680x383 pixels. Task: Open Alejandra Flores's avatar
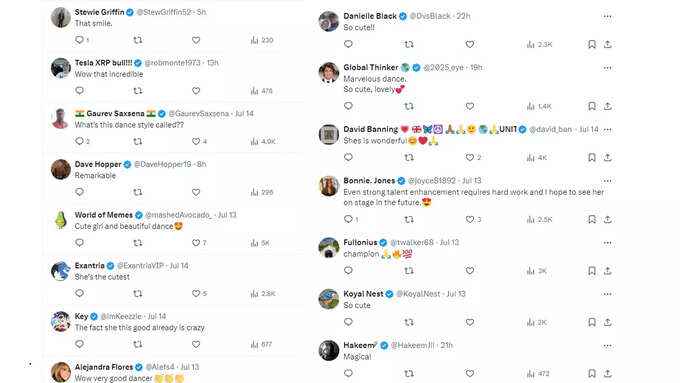coord(61,372)
